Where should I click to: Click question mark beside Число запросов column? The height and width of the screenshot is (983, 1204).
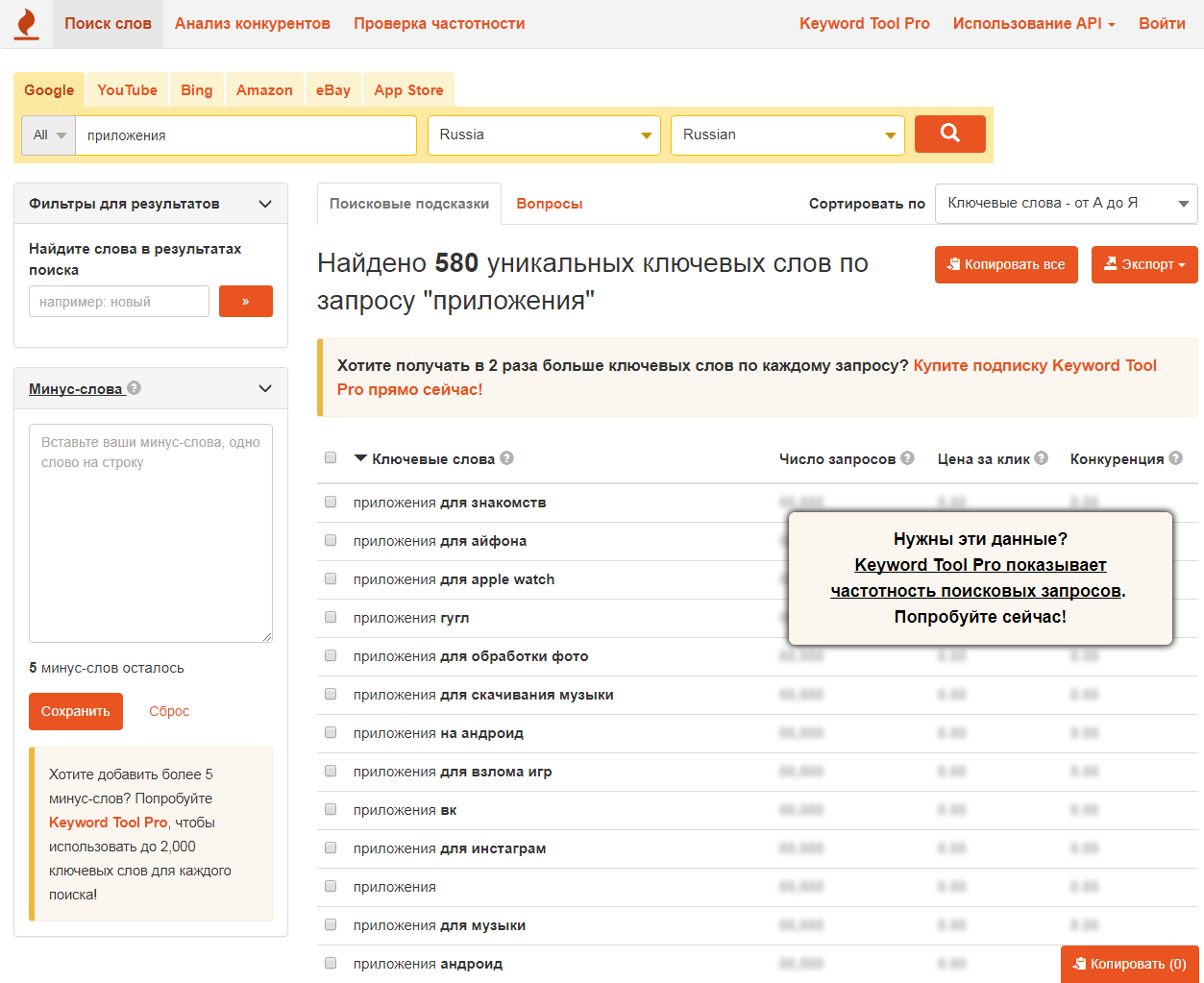(x=906, y=458)
